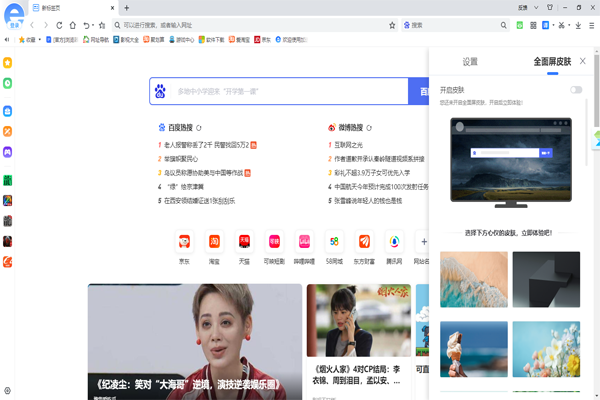
Task: Open the translate icon dropdown arrow
Action: [x=553, y=25]
